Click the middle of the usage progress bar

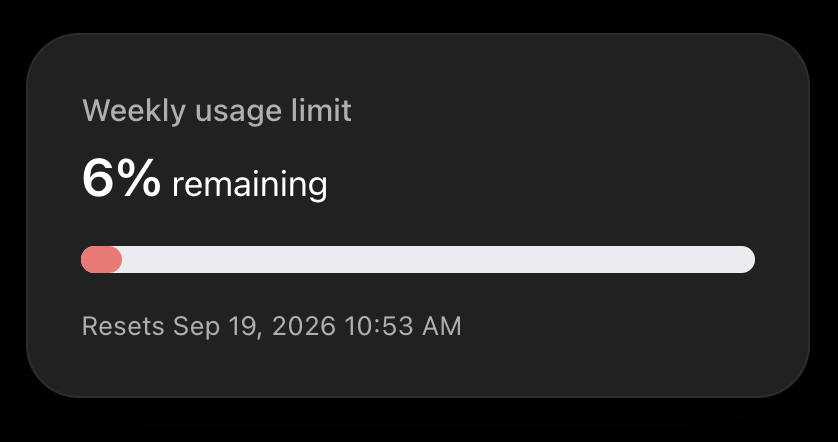(418, 260)
